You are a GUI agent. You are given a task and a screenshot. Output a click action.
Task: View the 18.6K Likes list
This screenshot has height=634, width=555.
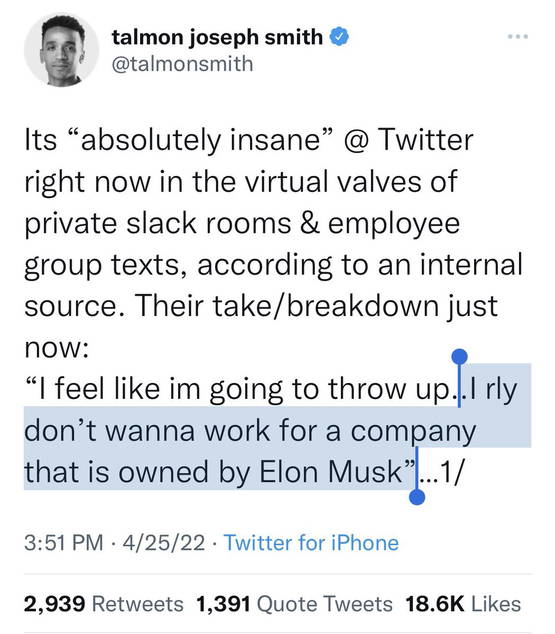(463, 604)
